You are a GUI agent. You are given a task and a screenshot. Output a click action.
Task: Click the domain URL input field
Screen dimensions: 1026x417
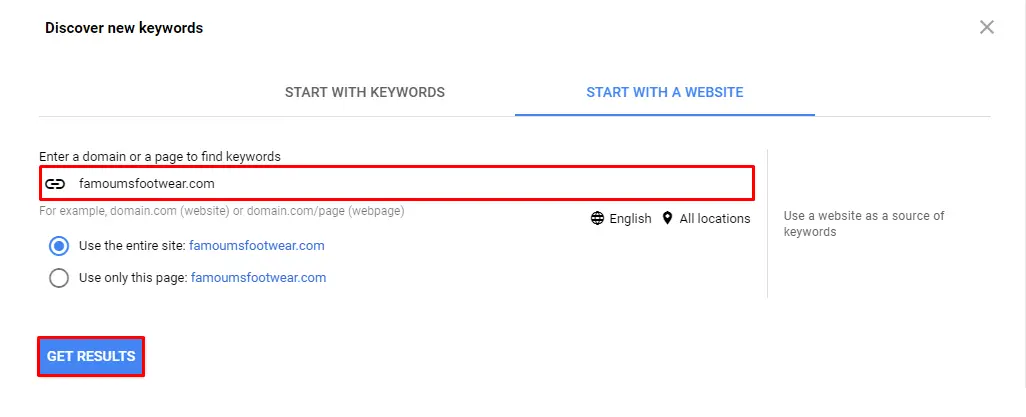(397, 183)
